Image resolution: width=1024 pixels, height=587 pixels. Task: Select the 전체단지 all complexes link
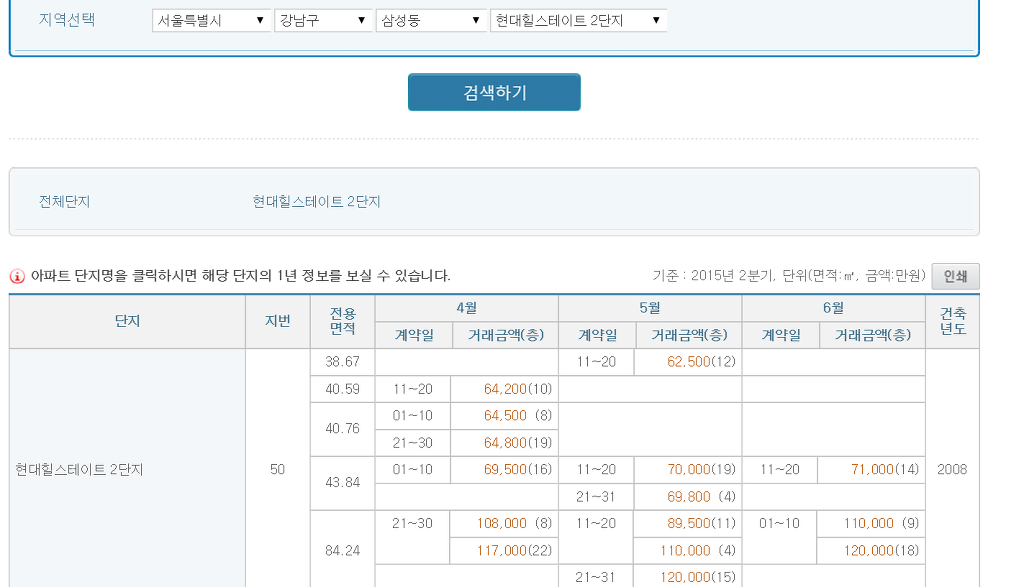64,201
